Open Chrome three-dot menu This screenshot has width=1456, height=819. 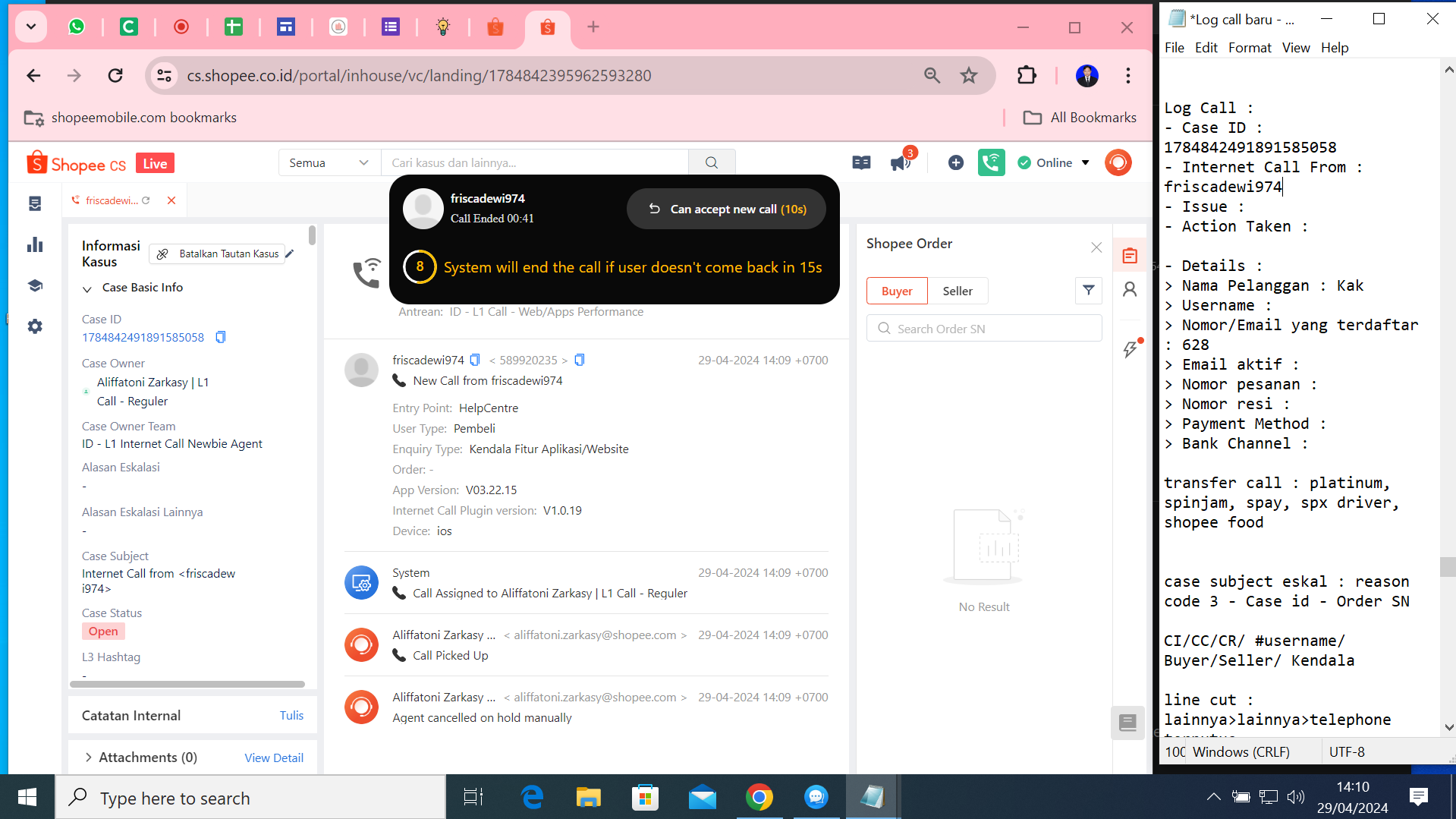click(x=1128, y=75)
